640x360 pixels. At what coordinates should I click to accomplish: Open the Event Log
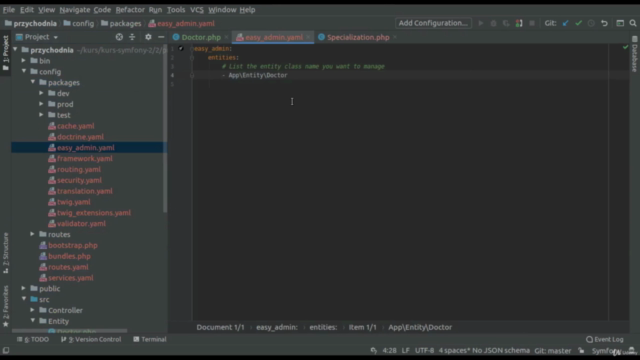pos(605,339)
